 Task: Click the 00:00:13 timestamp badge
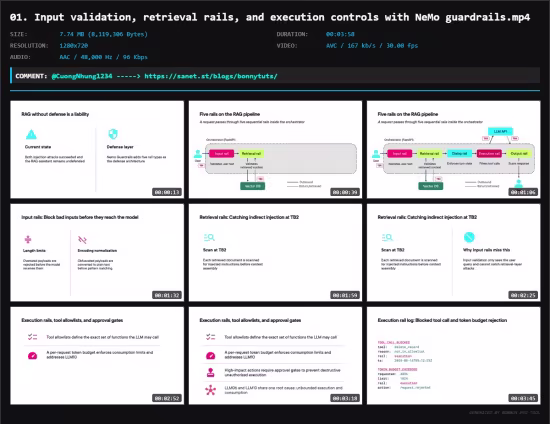167,192
